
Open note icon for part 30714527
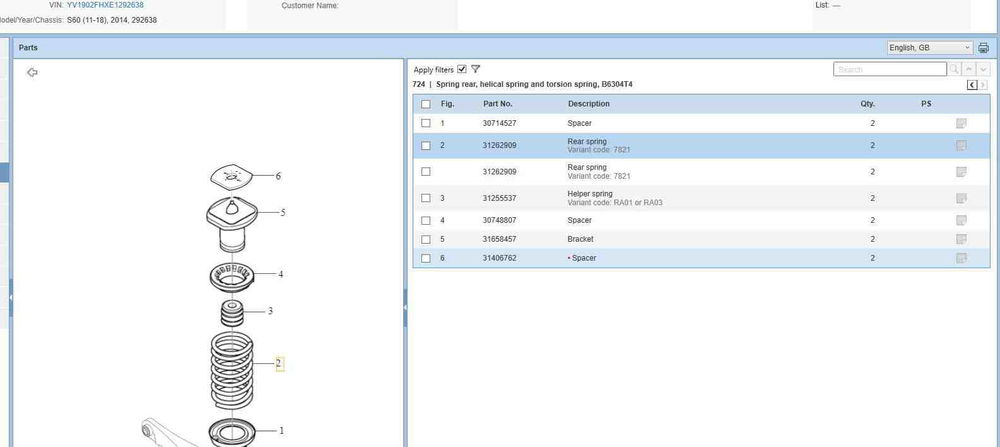point(961,123)
